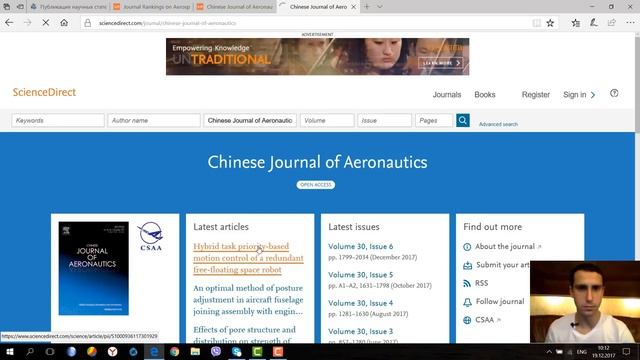Screen dimensions: 640x360
Task: Show the tab previews chevron
Action: 380,7
